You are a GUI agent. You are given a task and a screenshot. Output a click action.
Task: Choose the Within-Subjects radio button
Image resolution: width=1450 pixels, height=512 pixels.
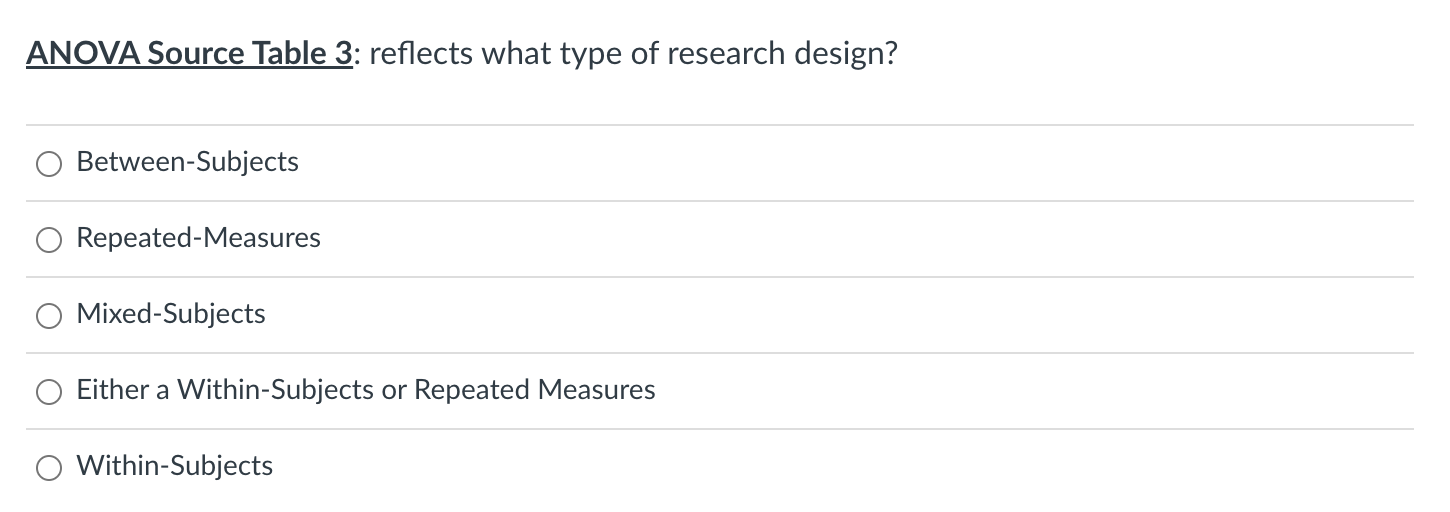tap(50, 467)
